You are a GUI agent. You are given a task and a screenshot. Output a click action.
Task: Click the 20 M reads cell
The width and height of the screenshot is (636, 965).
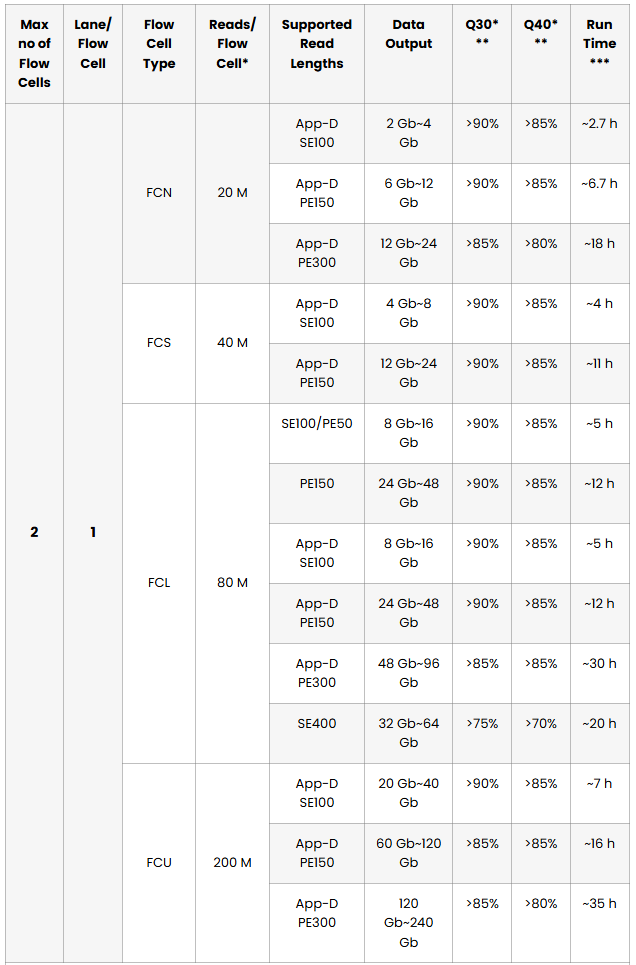coord(232,193)
